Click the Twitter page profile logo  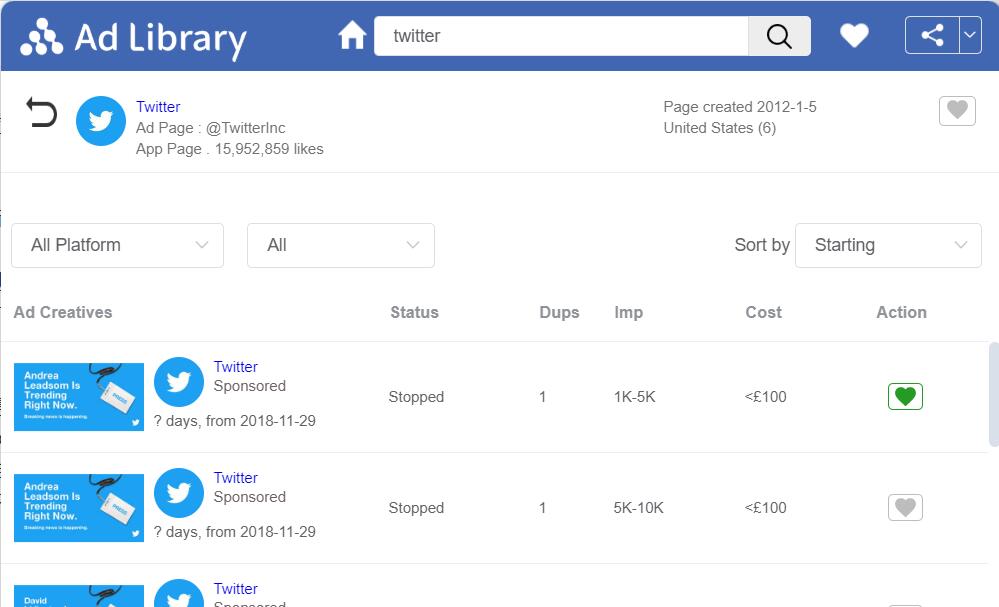(101, 121)
